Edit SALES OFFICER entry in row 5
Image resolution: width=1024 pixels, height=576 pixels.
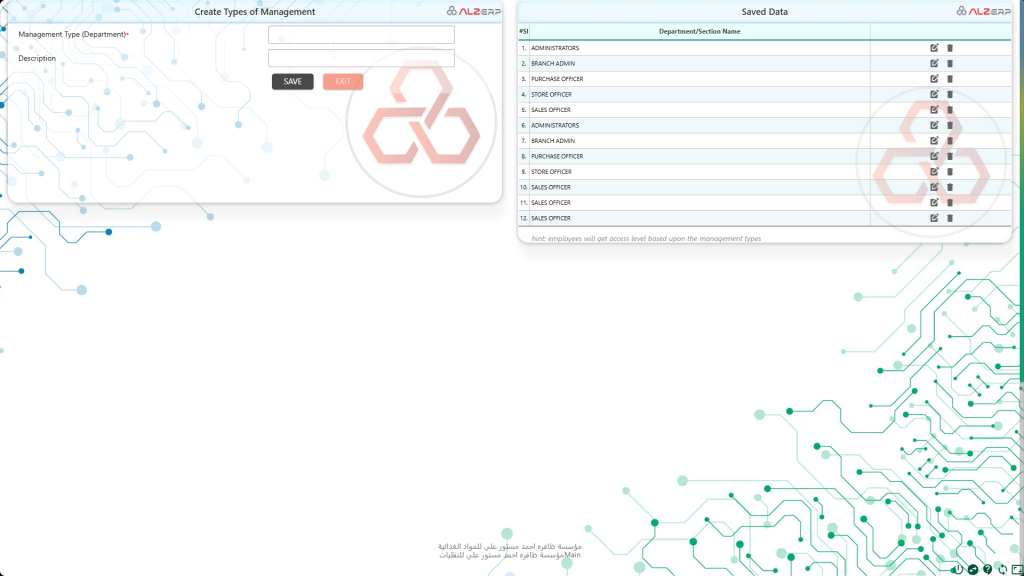point(934,110)
